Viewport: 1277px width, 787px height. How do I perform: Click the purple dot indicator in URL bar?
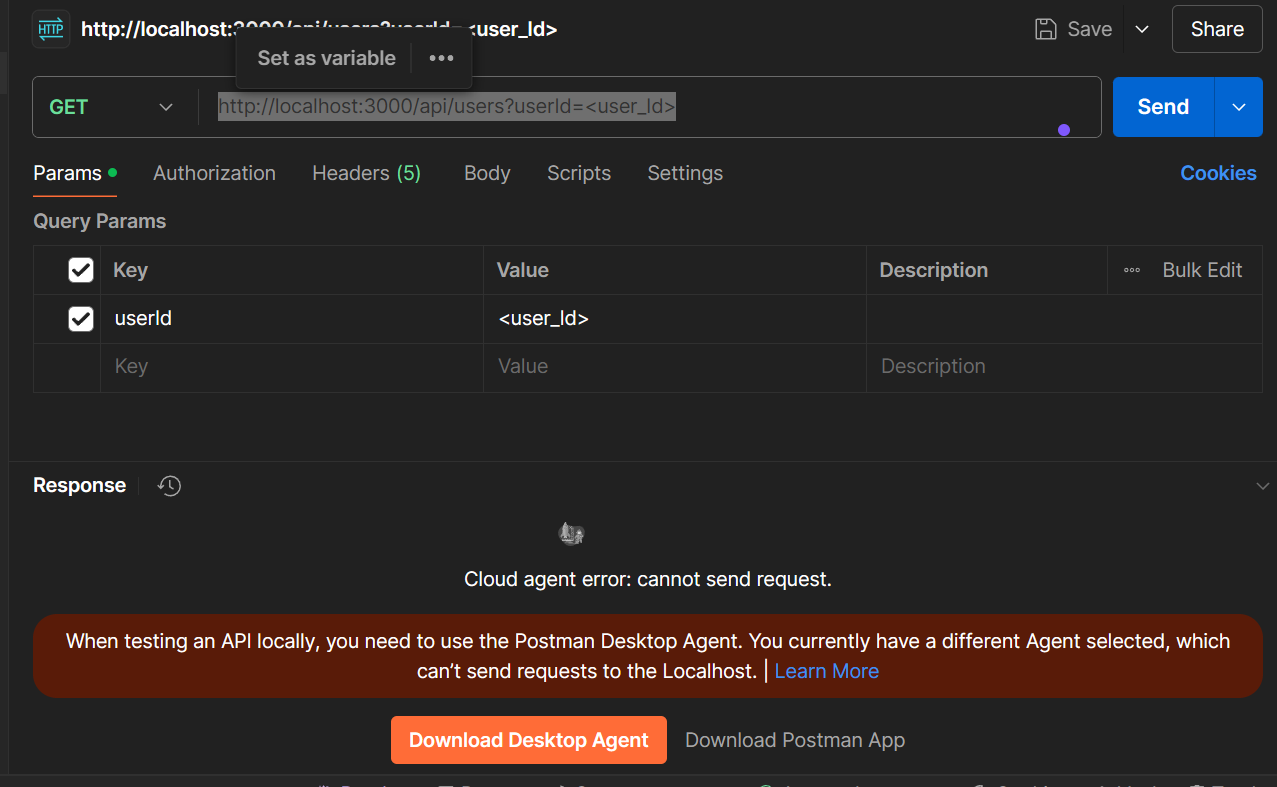[x=1063, y=130]
